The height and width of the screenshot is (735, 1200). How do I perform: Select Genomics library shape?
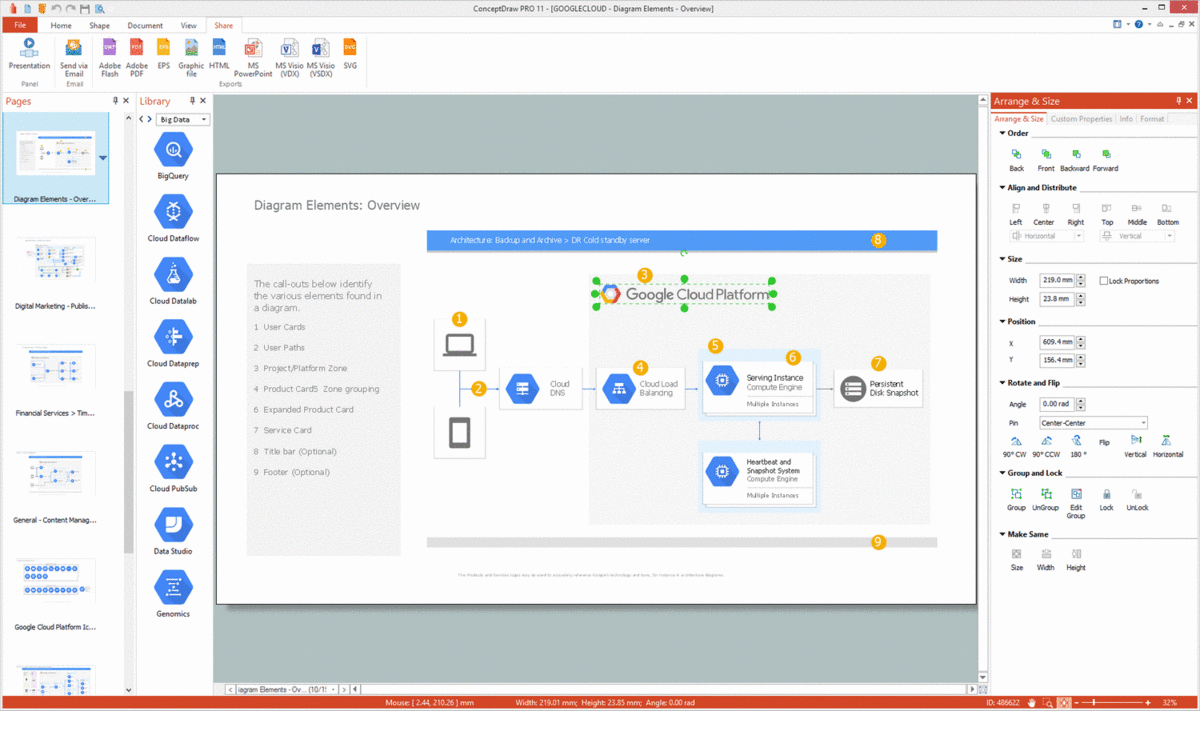click(173, 594)
